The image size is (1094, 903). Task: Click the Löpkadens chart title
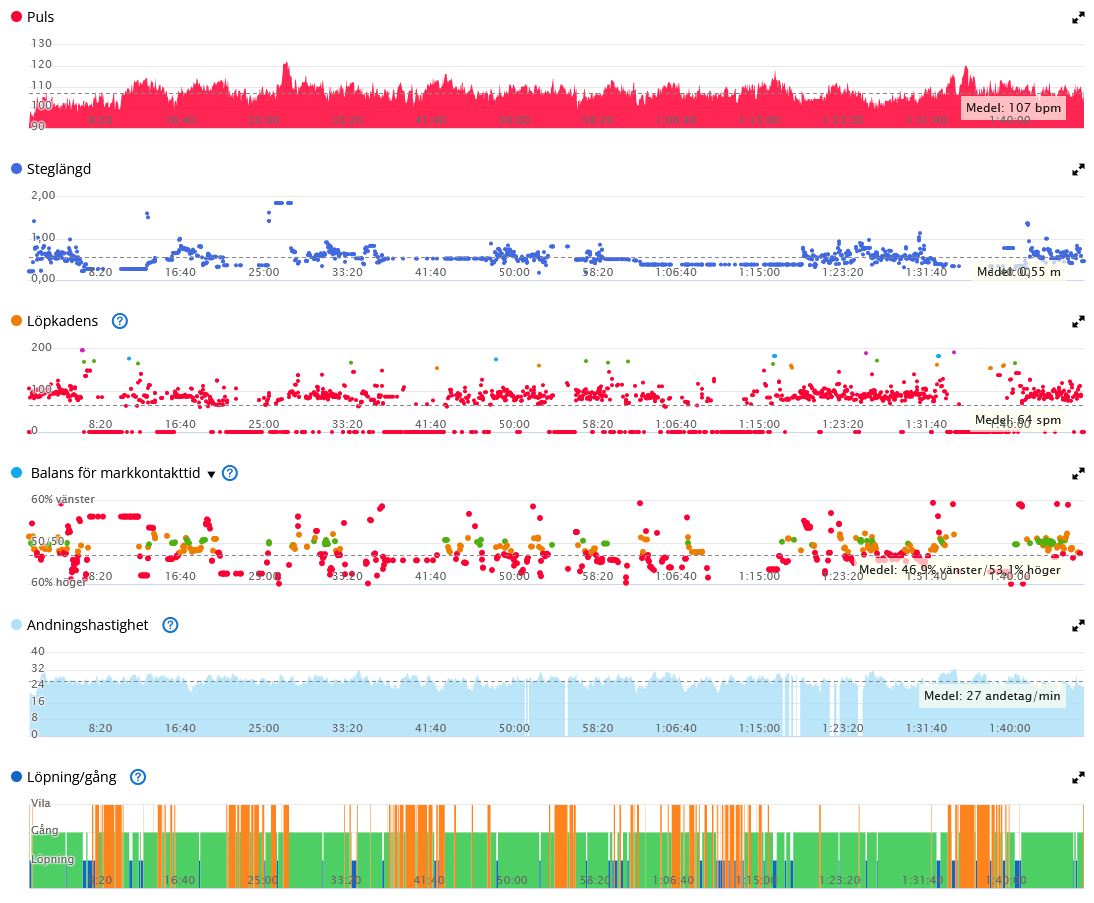coord(62,321)
